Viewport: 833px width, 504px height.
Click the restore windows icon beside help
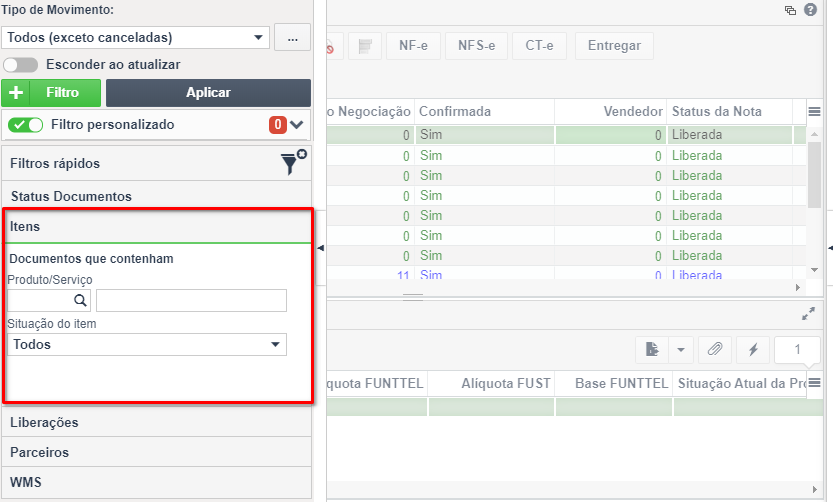790,10
